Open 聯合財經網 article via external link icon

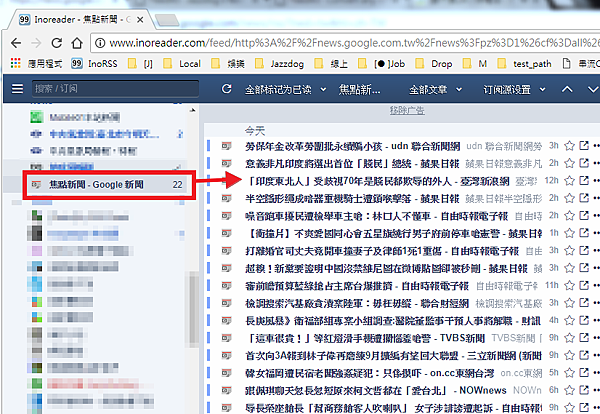pos(584,303)
